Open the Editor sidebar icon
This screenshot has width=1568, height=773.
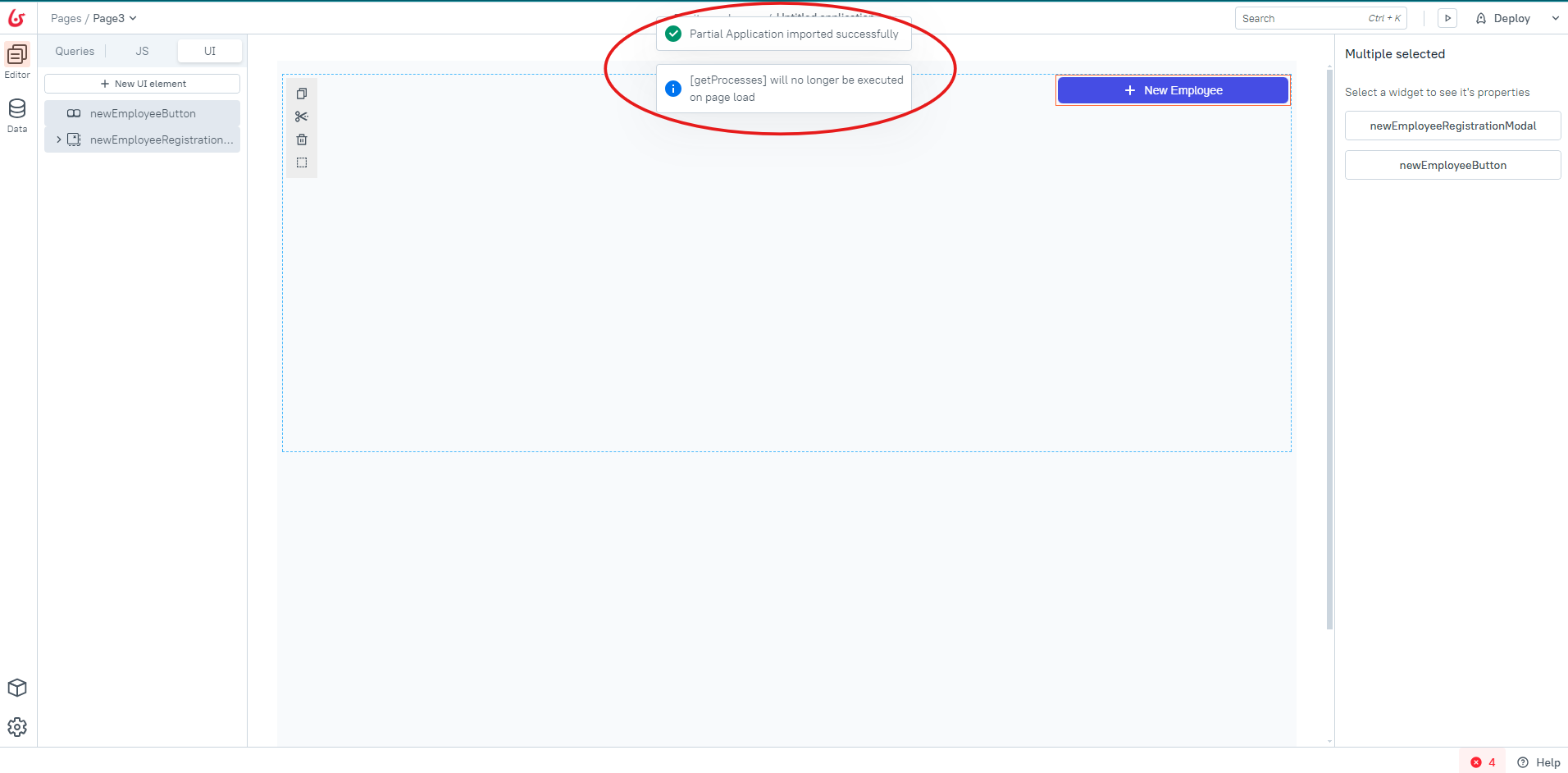tap(17, 55)
